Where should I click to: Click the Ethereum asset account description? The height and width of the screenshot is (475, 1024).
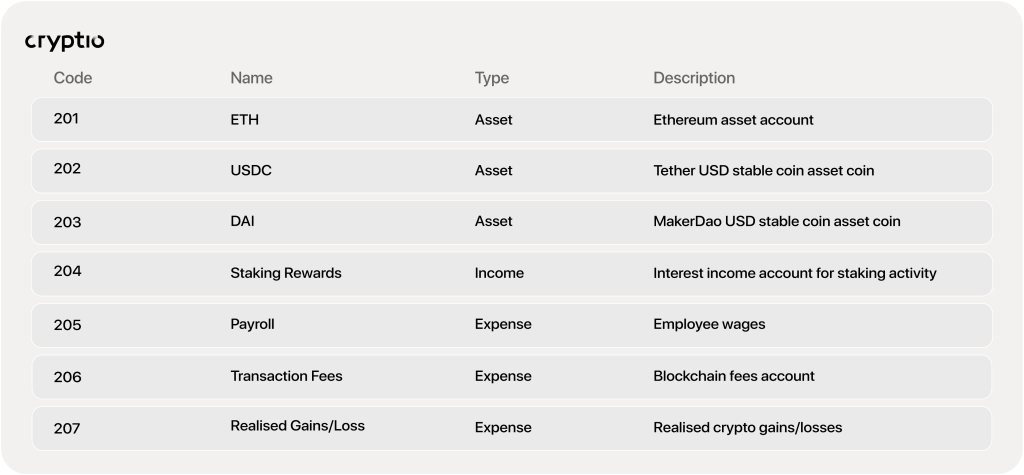coord(733,120)
